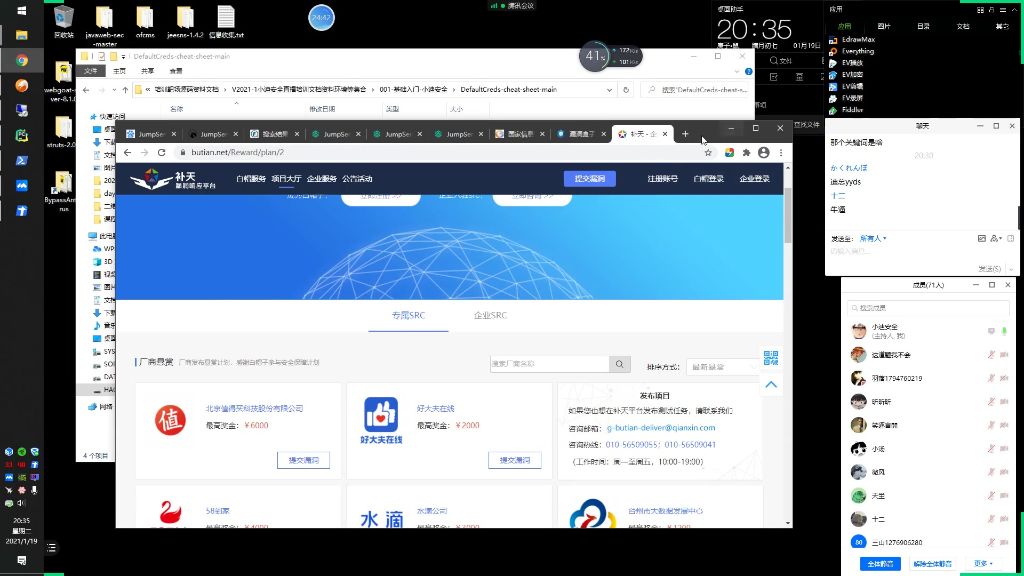Click 注册账号 in the header
The height and width of the screenshot is (576, 1024).
(x=662, y=179)
